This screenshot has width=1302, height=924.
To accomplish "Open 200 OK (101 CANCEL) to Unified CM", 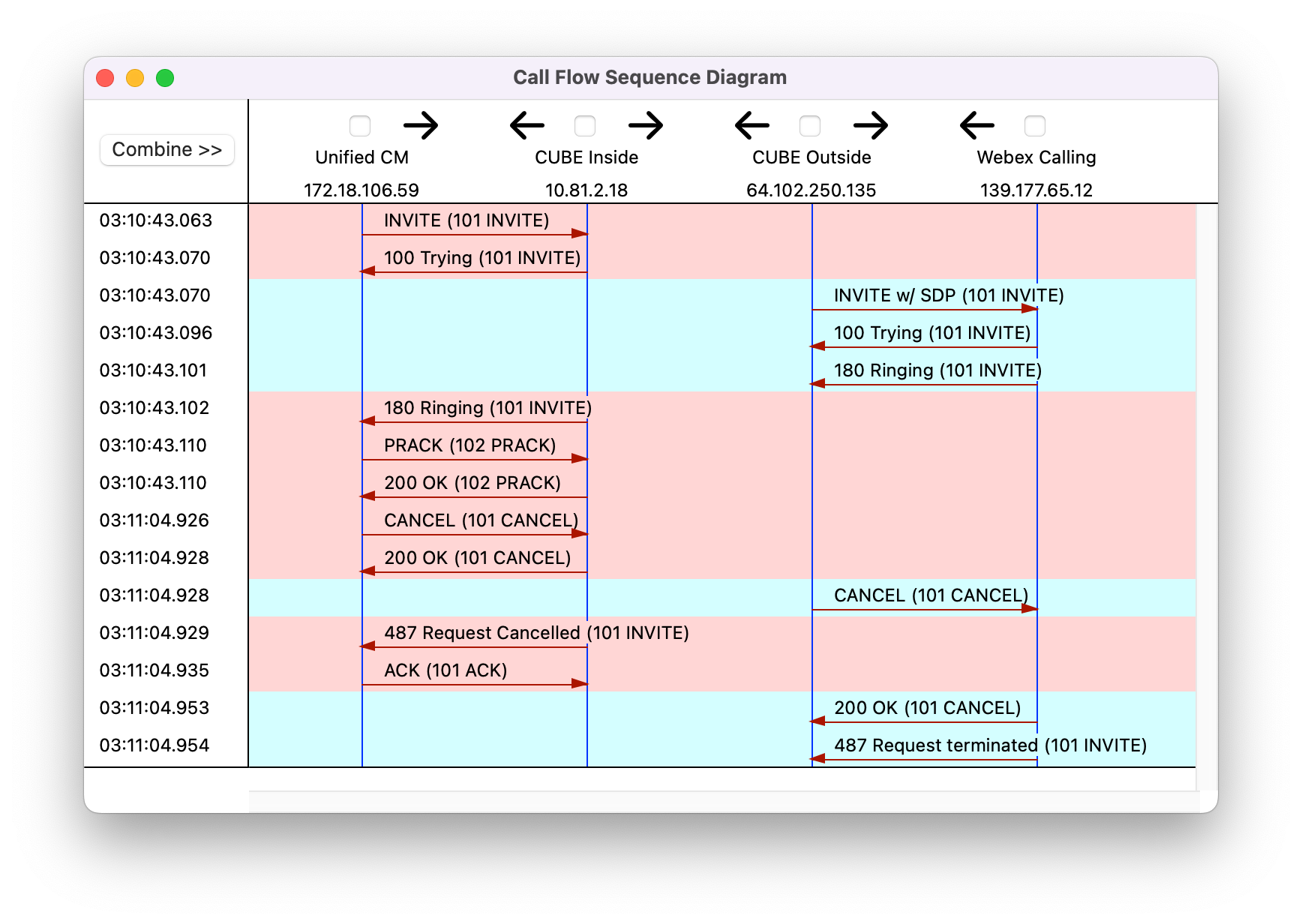I will coord(478,558).
